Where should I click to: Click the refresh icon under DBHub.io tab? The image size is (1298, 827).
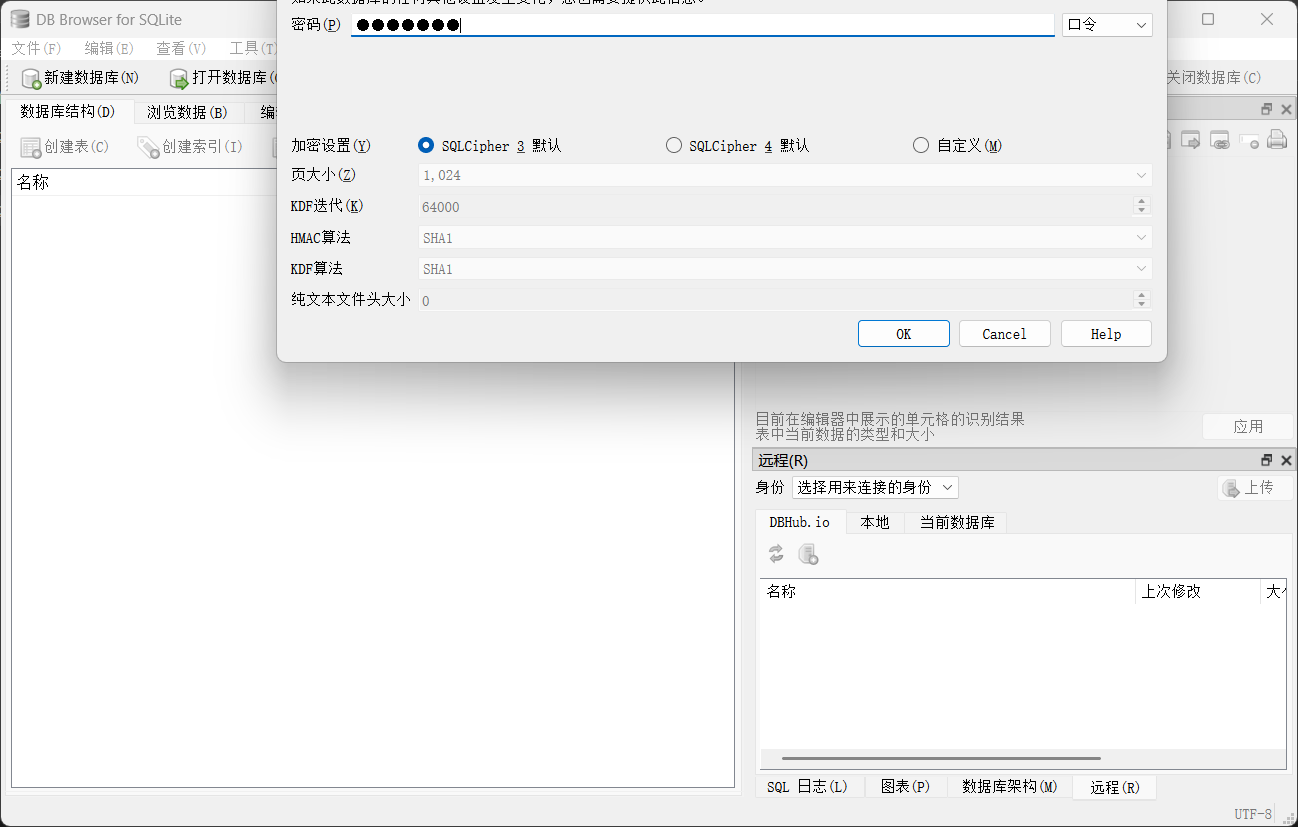point(776,554)
